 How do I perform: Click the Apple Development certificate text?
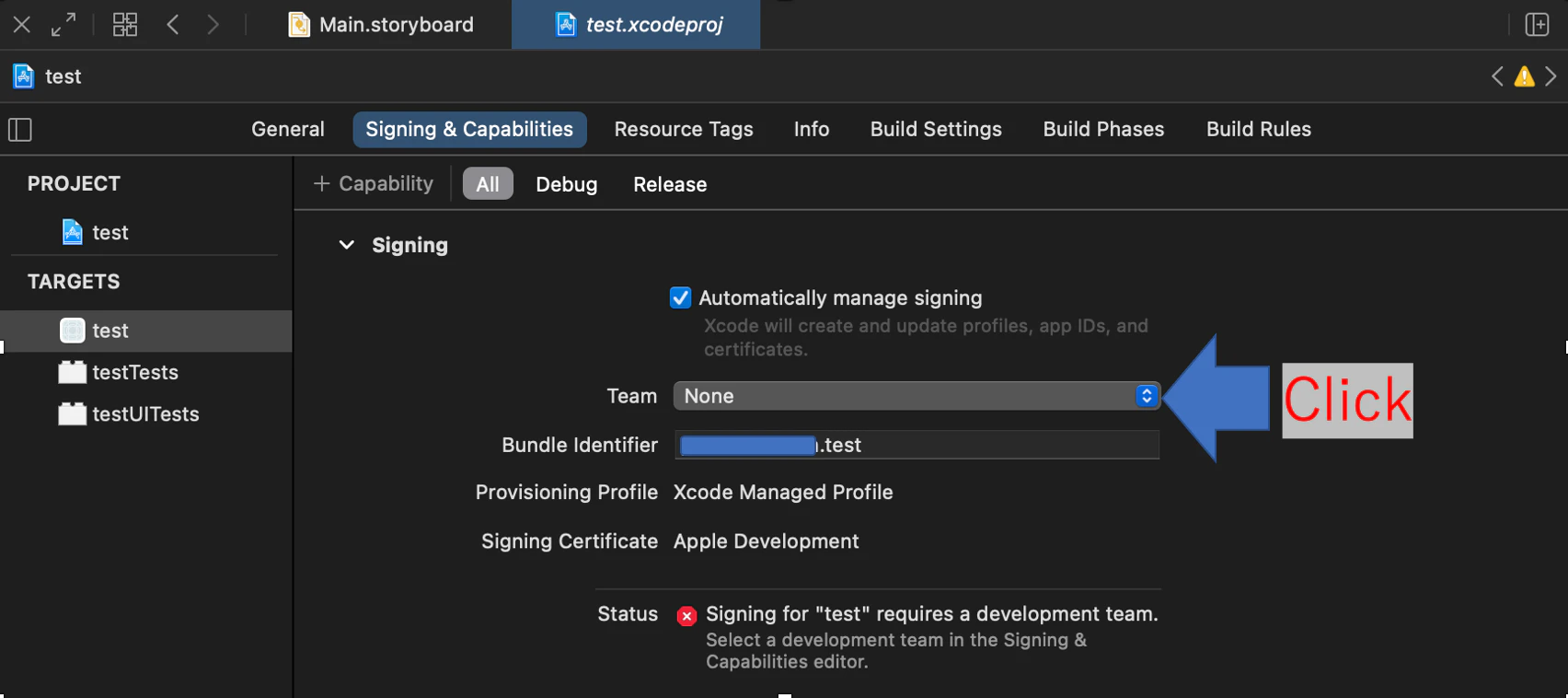pos(767,541)
